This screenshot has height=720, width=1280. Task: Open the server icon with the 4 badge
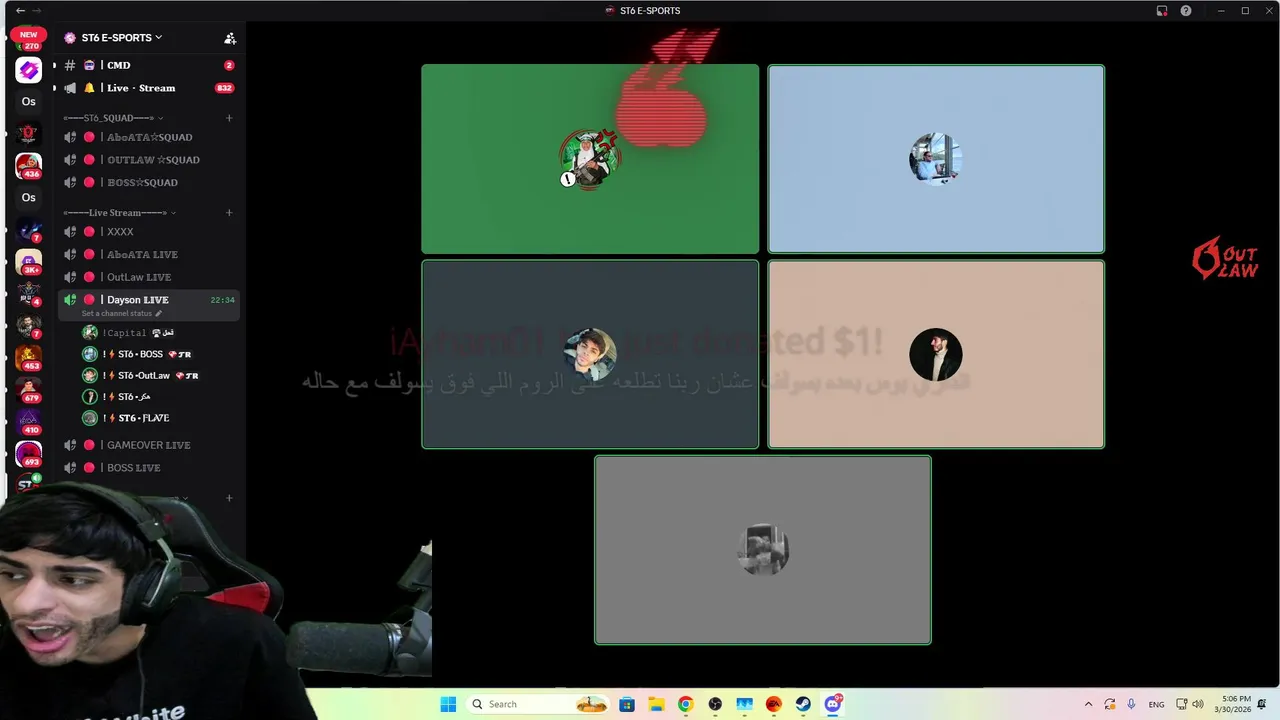[x=28, y=293]
